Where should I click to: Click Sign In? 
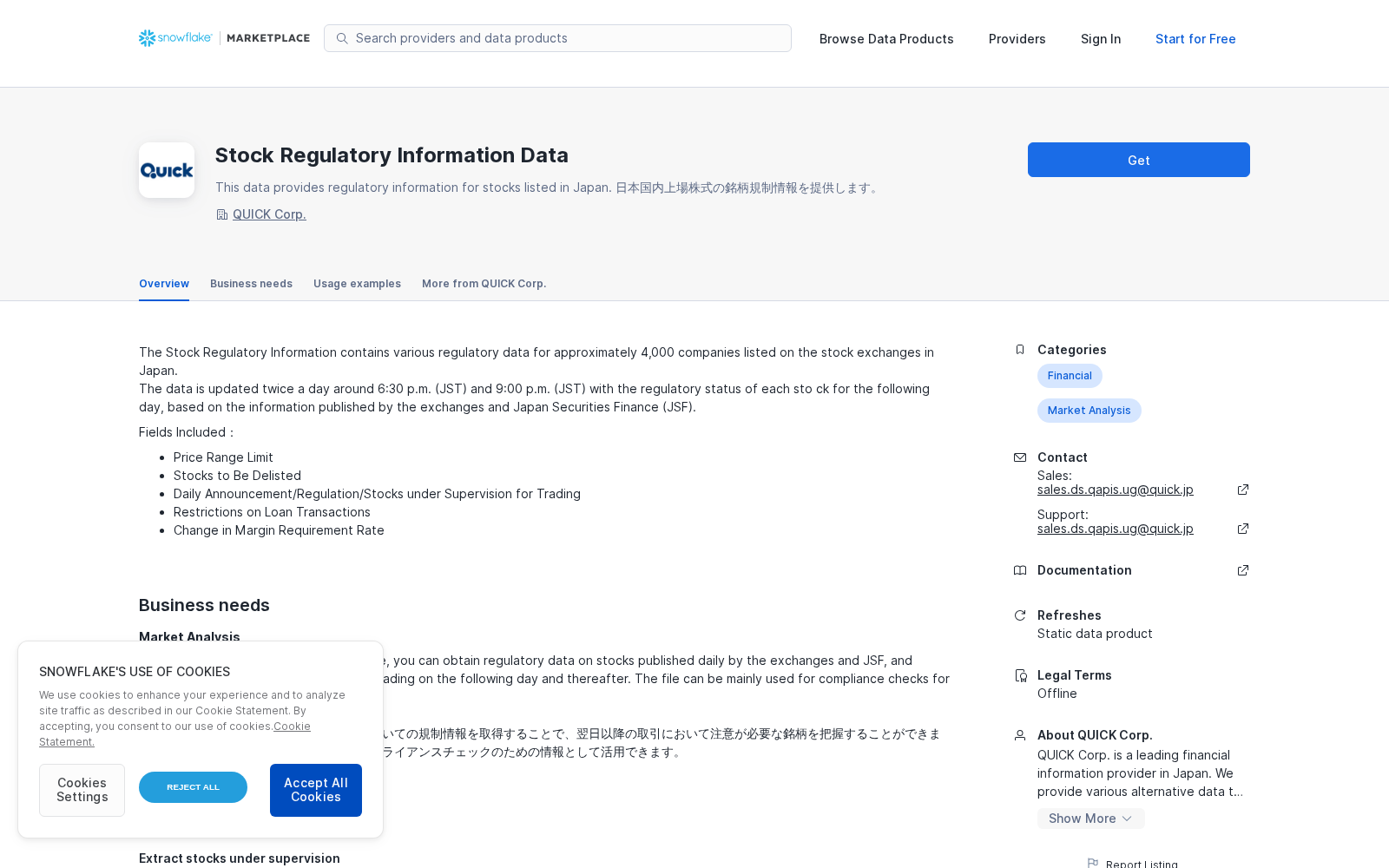tap(1100, 39)
